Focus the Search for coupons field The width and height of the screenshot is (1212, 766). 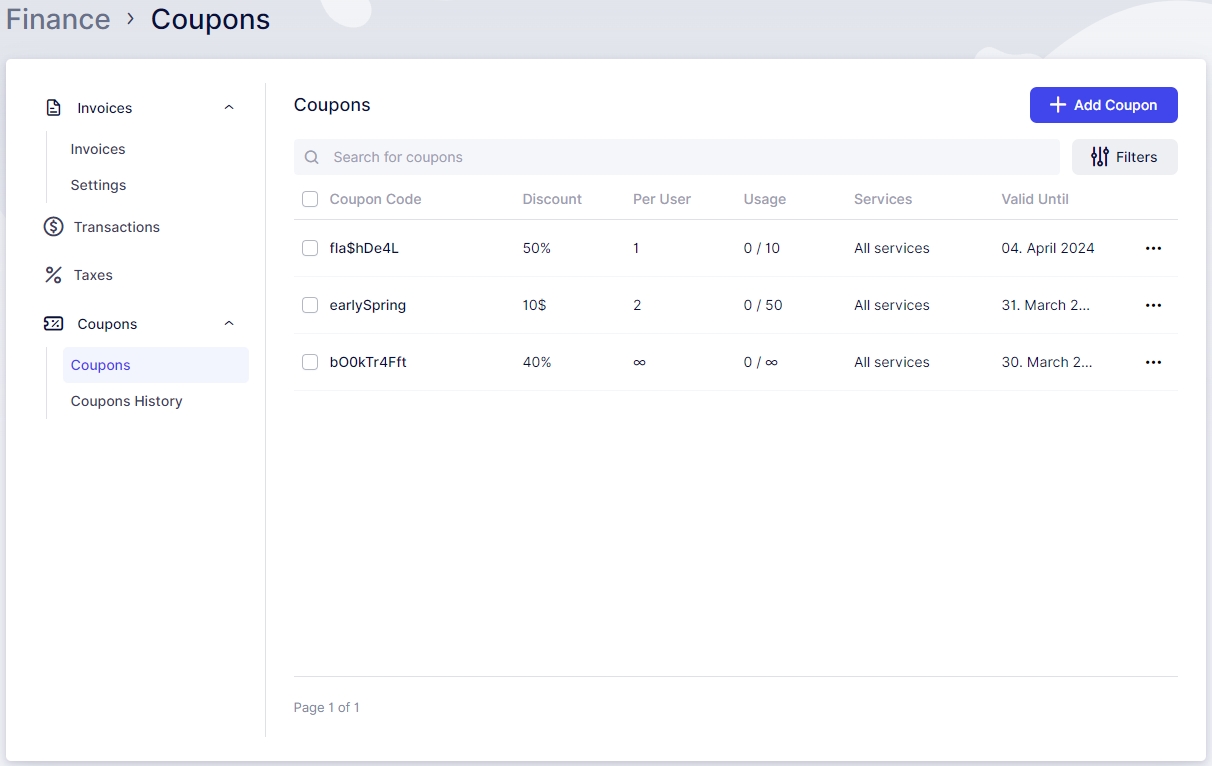[x=690, y=157]
